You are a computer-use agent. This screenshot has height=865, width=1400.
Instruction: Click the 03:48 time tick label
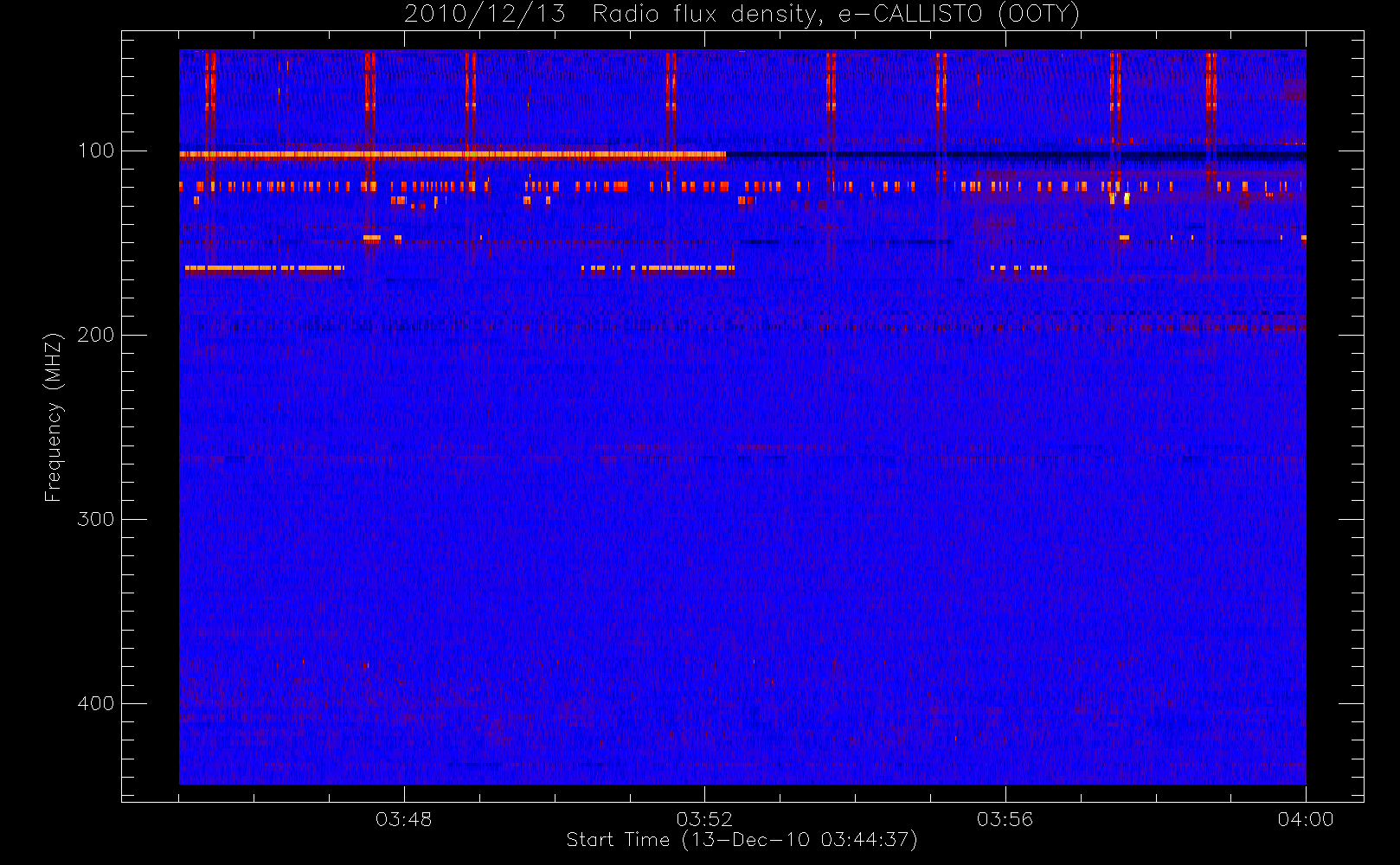(x=403, y=819)
